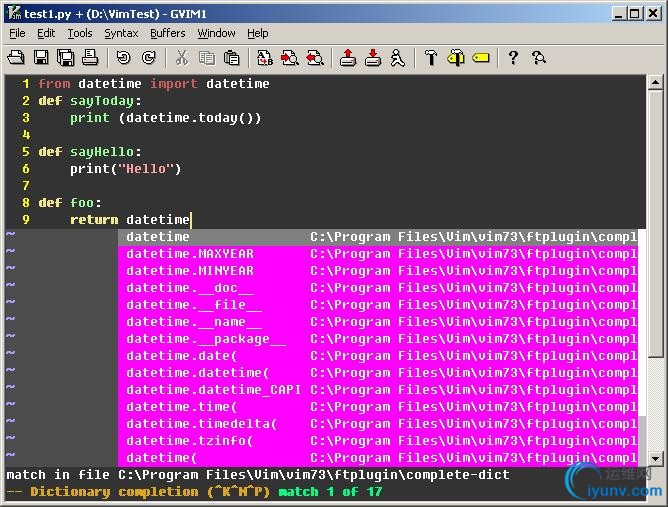Select the plain datetime completion entry
Screen dimensions: 668x507
(378, 237)
